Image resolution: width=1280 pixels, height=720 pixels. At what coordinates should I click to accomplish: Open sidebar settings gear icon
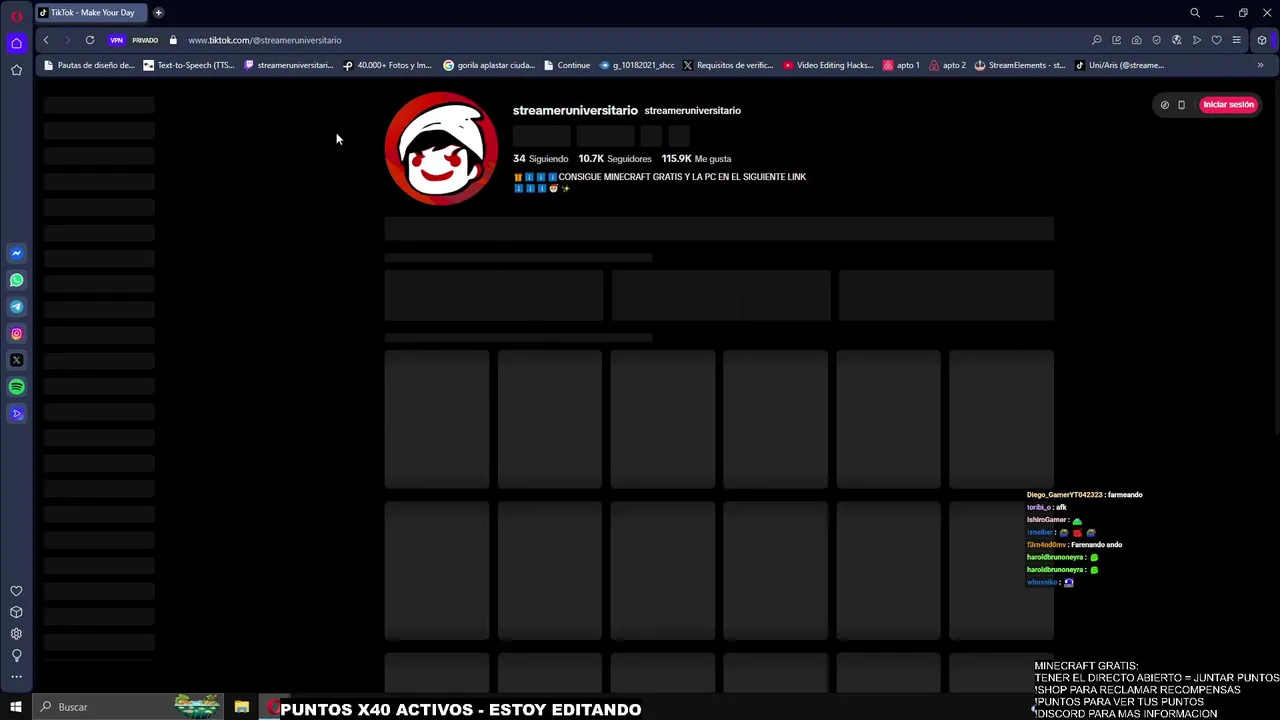[16, 634]
